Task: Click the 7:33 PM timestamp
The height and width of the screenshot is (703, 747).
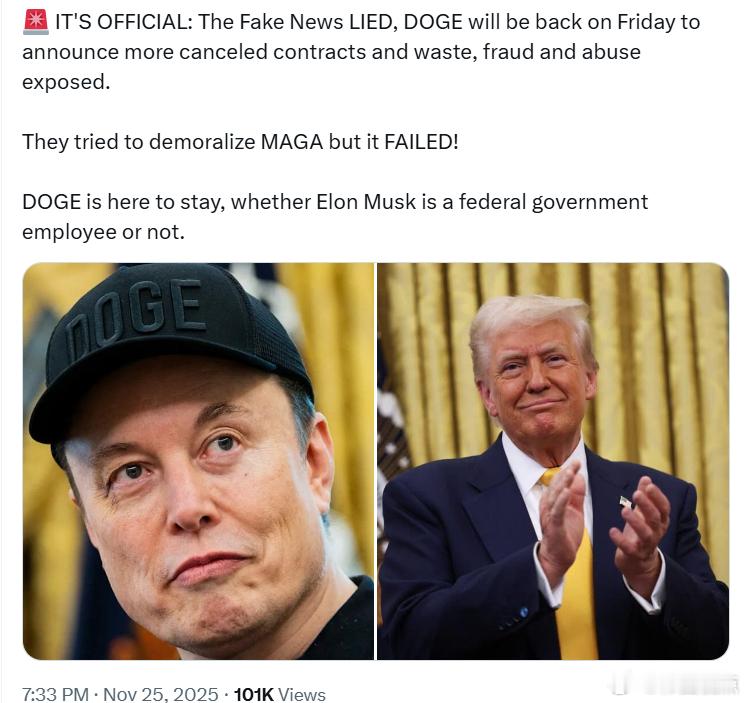Action: coord(55,694)
